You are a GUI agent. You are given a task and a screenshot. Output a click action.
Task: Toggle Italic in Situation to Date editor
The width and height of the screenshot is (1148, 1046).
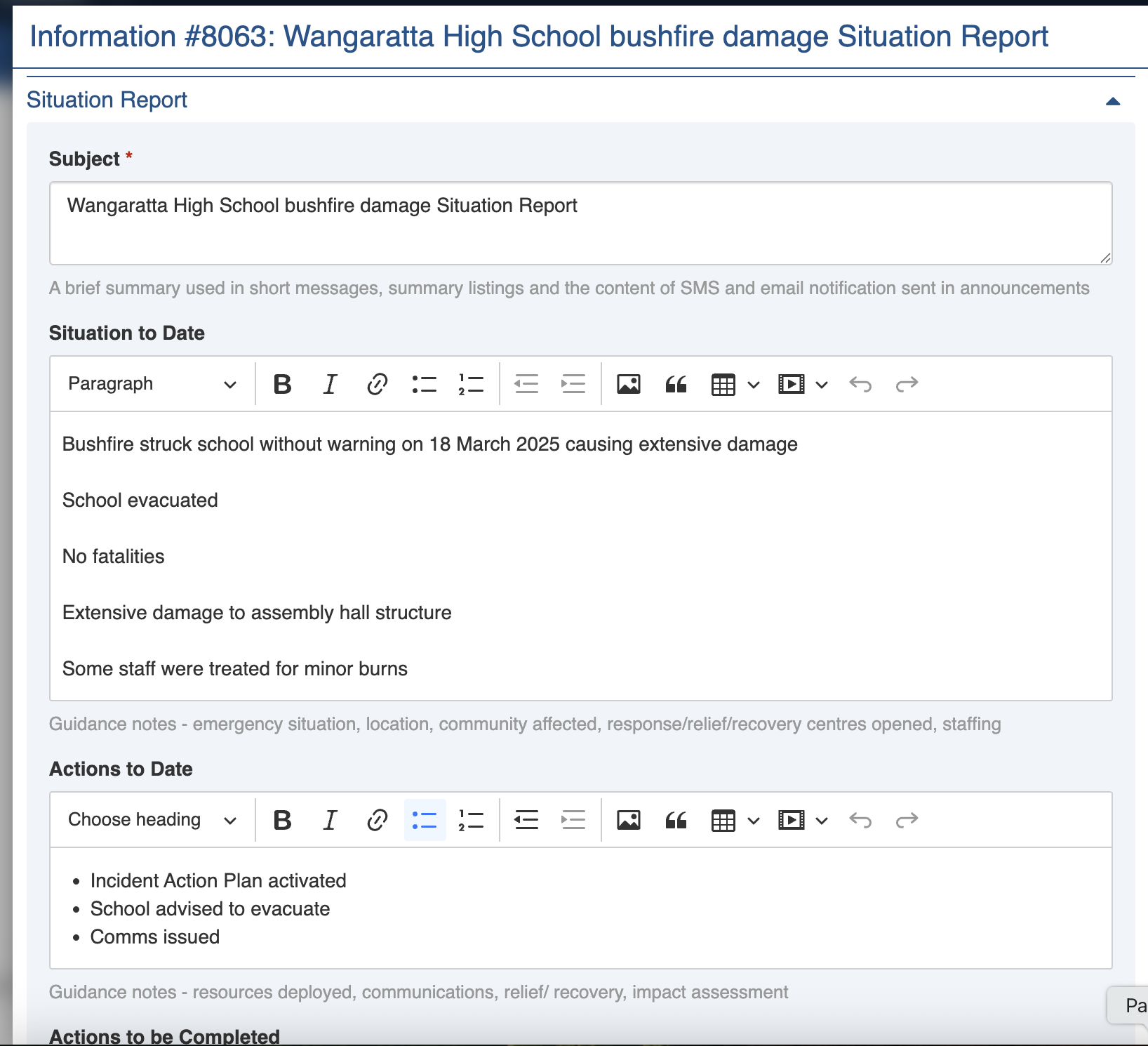coord(329,384)
